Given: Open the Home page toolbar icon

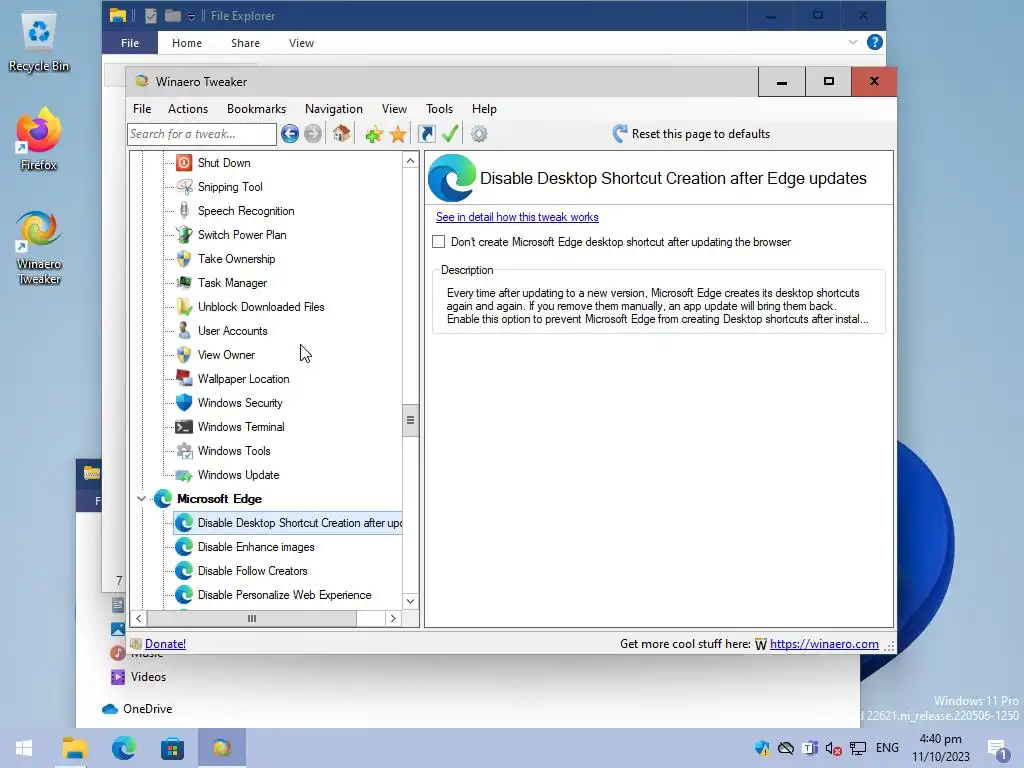Looking at the screenshot, I should pyautogui.click(x=341, y=134).
